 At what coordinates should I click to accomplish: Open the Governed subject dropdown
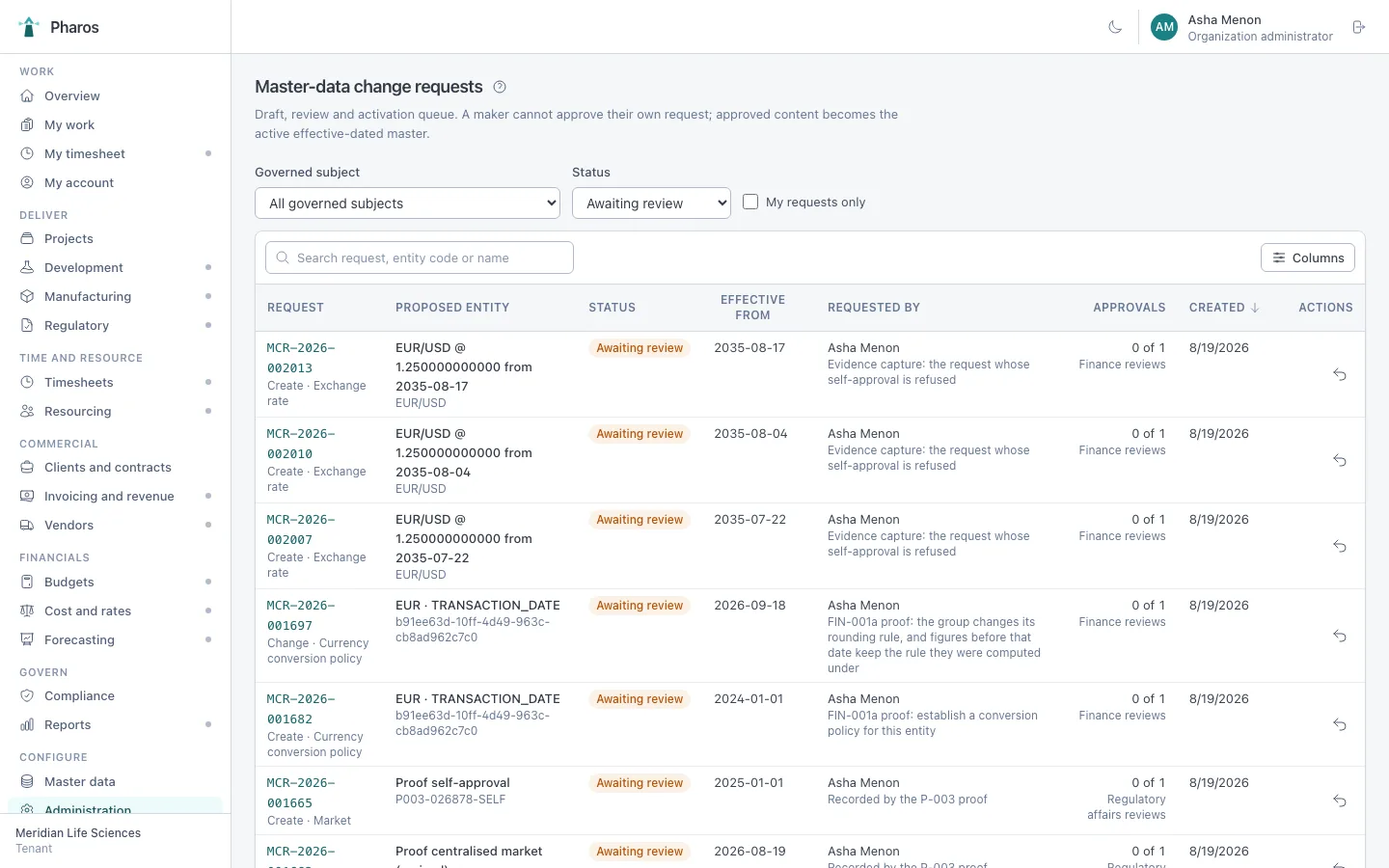tap(407, 203)
